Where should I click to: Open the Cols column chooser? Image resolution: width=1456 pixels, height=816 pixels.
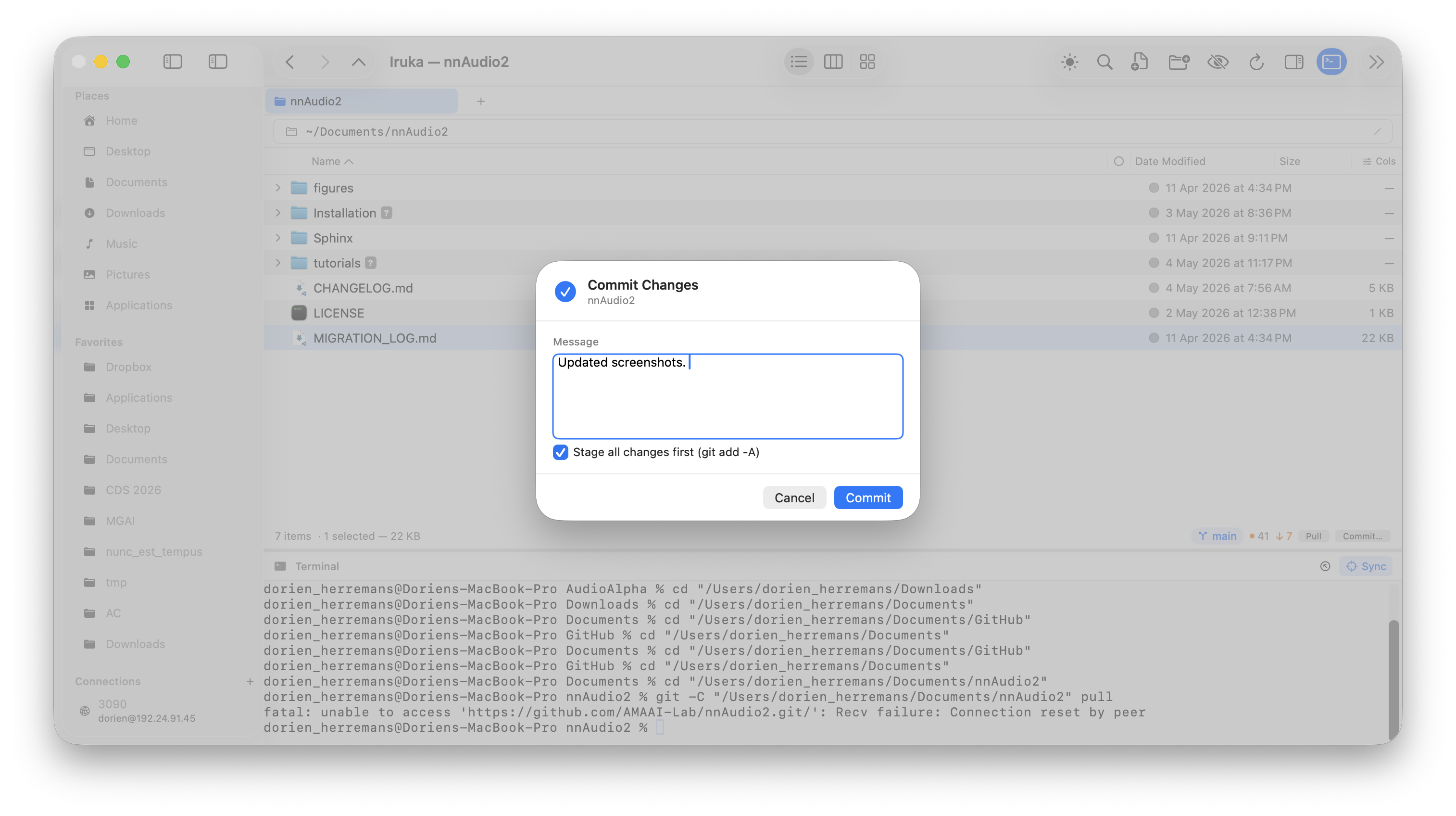[1379, 161]
